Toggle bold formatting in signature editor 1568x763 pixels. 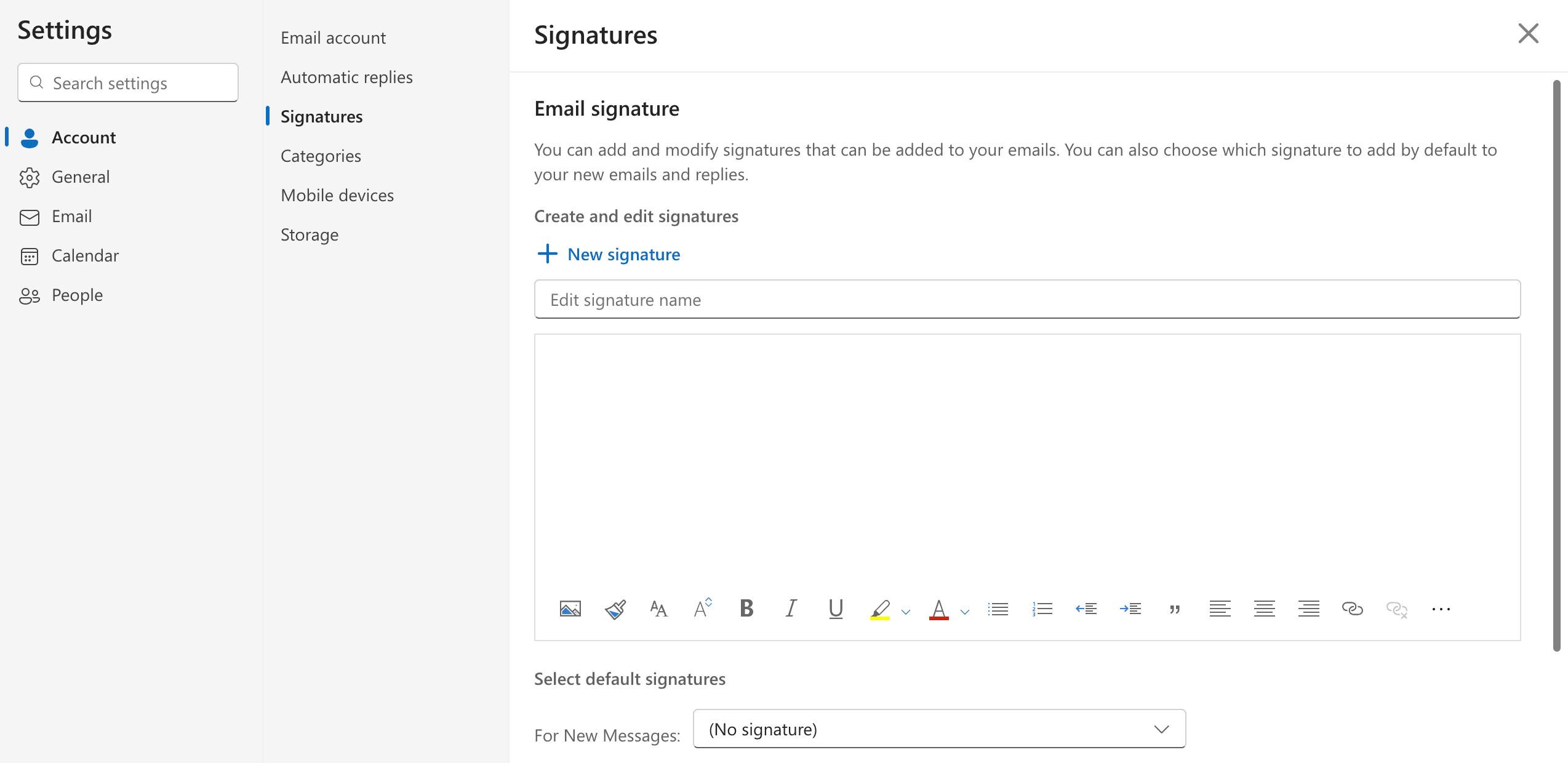[746, 609]
